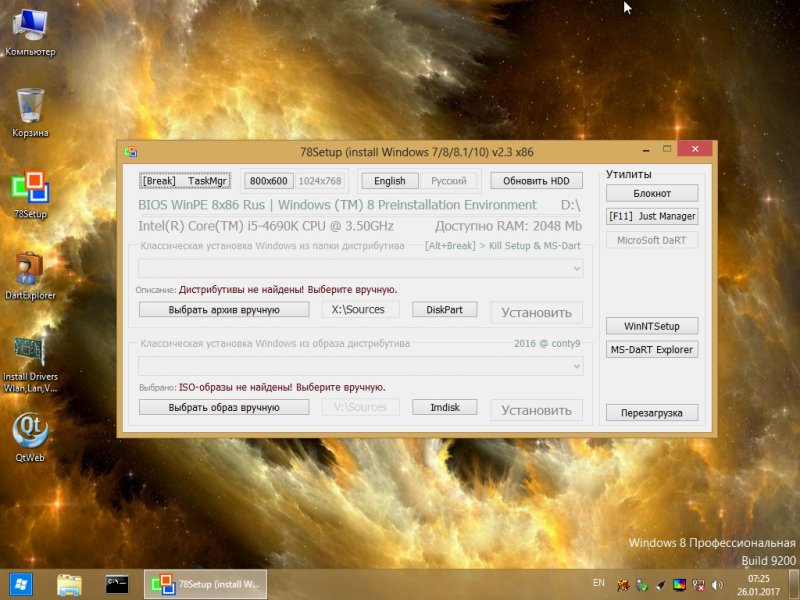This screenshot has height=600, width=800.
Task: Select the 800x600 resolution option
Action: point(268,181)
